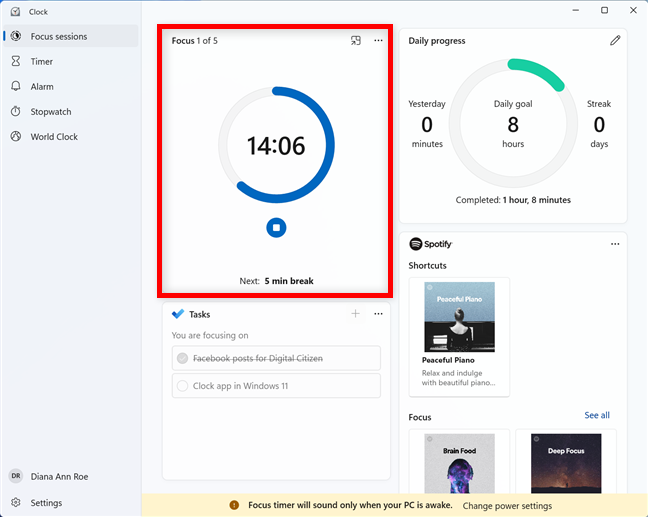Uncheck the completed Facebook posts task
Image resolution: width=648 pixels, height=517 pixels.
pyautogui.click(x=182, y=358)
